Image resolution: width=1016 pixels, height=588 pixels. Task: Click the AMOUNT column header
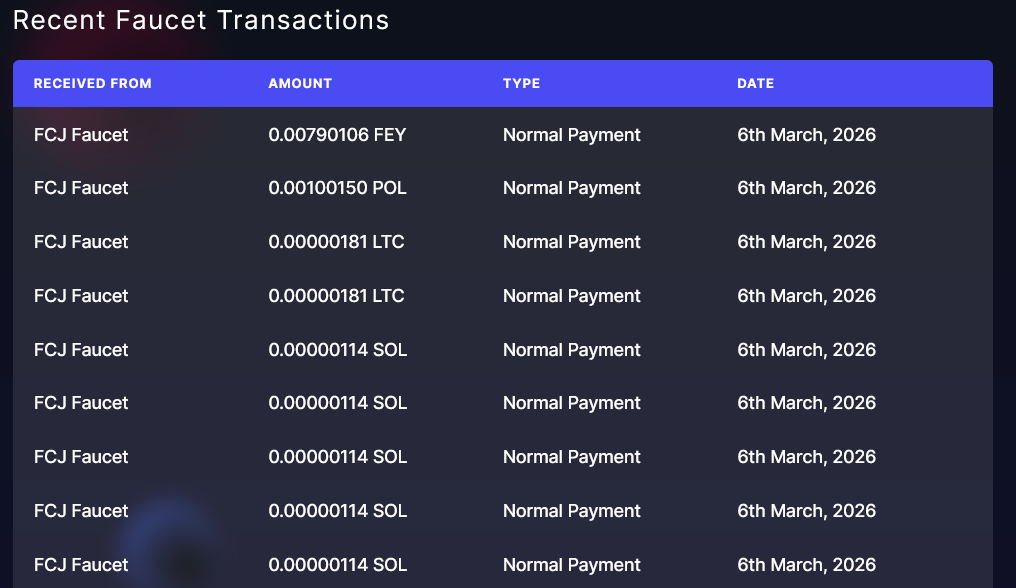300,84
